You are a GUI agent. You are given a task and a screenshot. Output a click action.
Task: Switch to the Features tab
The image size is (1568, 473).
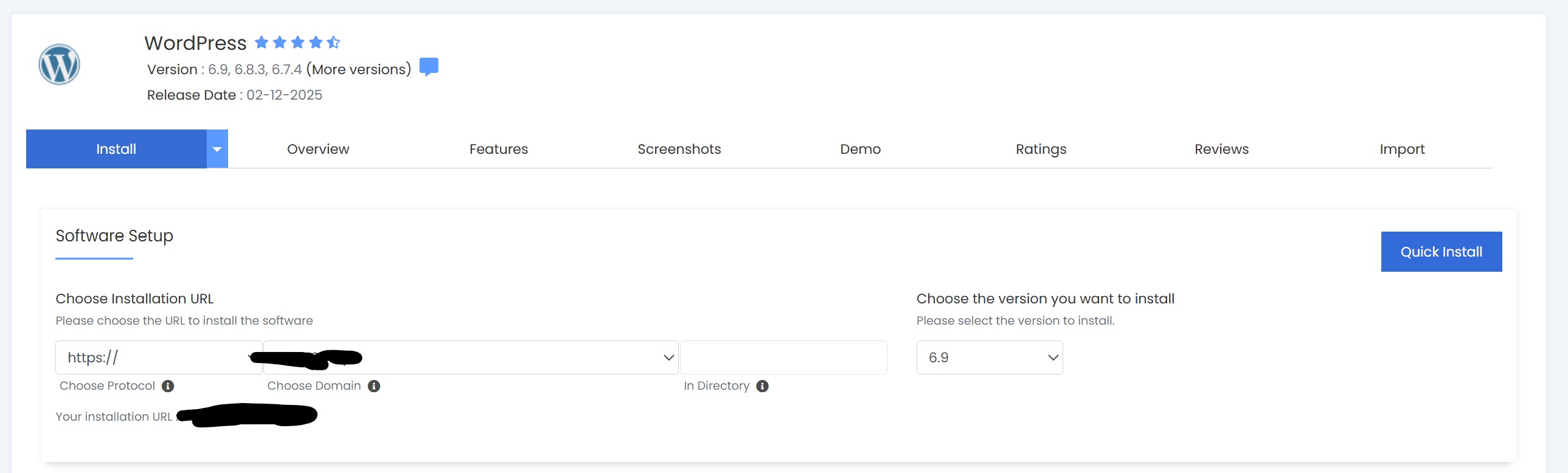coord(499,149)
